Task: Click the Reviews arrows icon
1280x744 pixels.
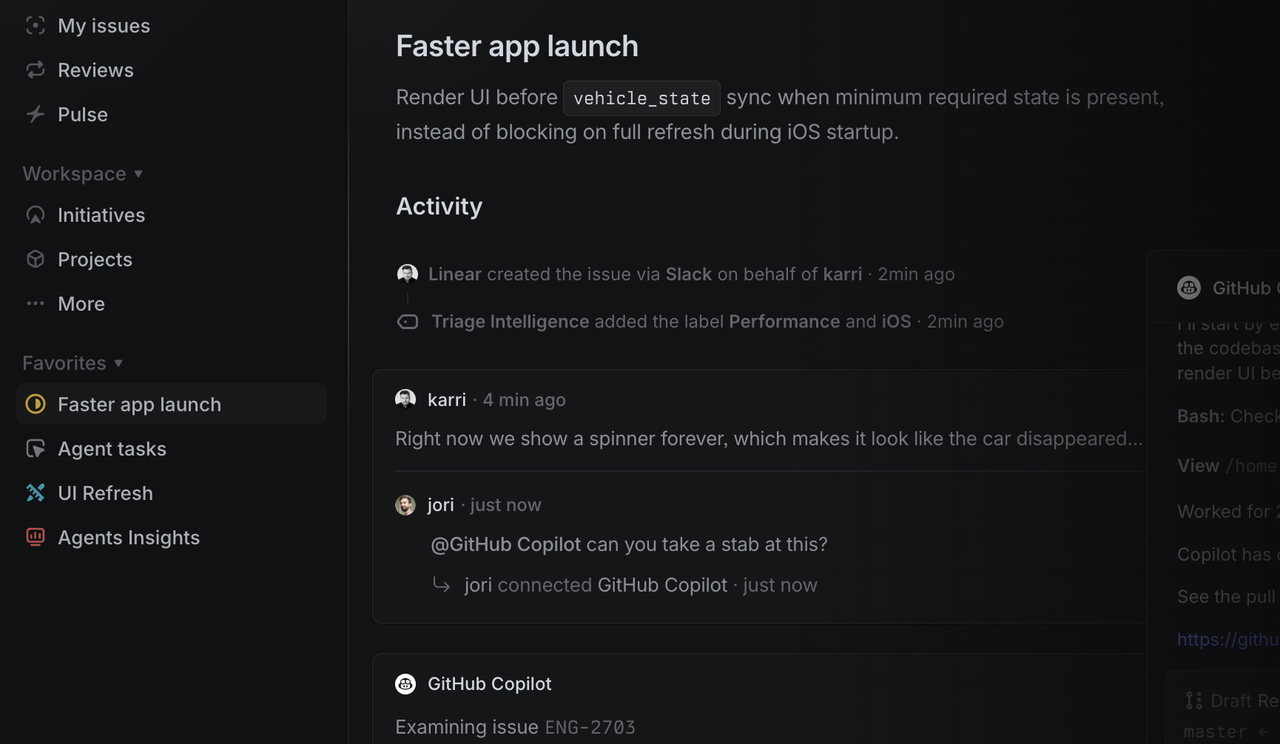Action: pos(35,70)
